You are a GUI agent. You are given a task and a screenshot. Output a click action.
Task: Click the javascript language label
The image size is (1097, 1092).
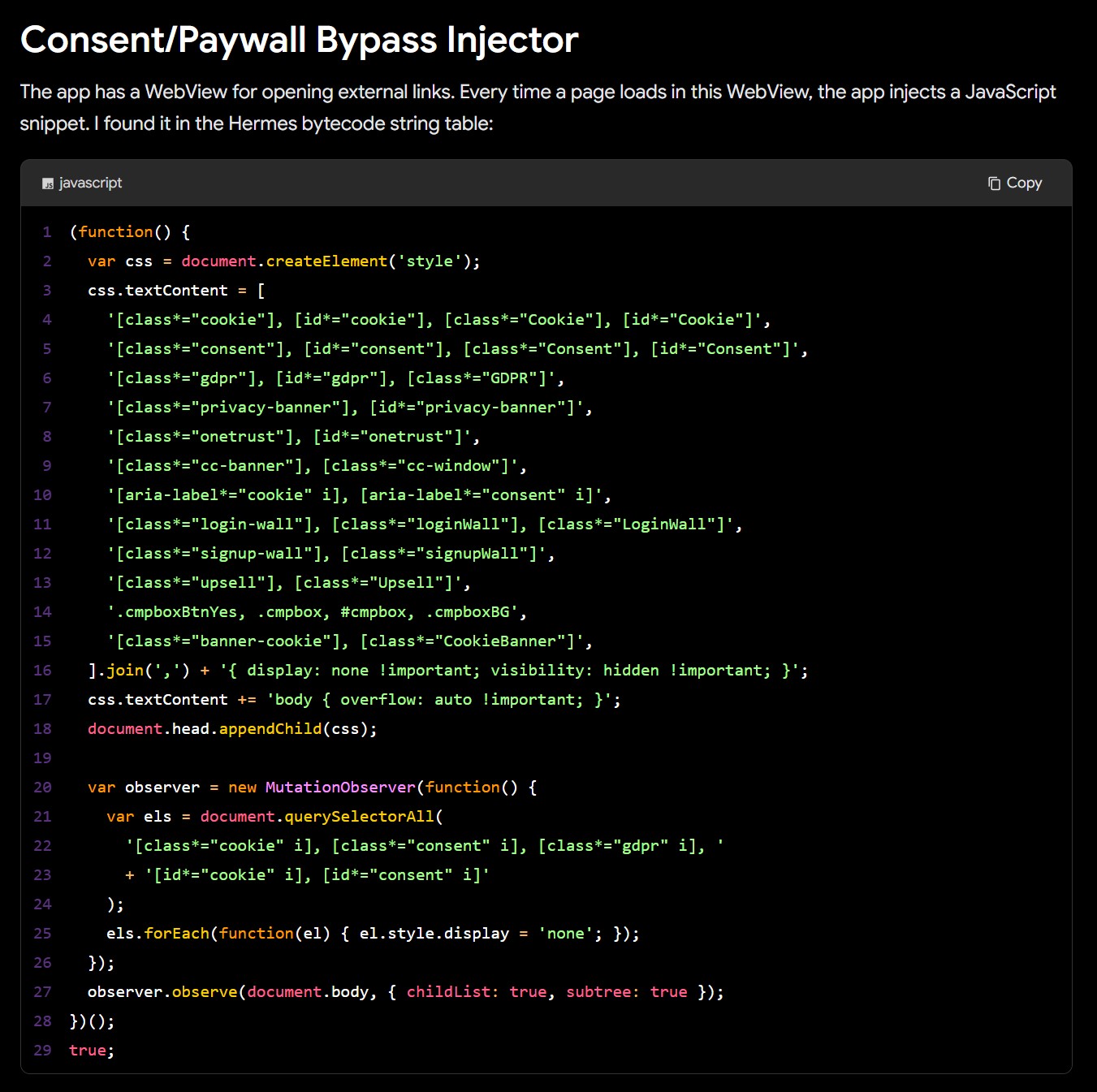pos(90,183)
